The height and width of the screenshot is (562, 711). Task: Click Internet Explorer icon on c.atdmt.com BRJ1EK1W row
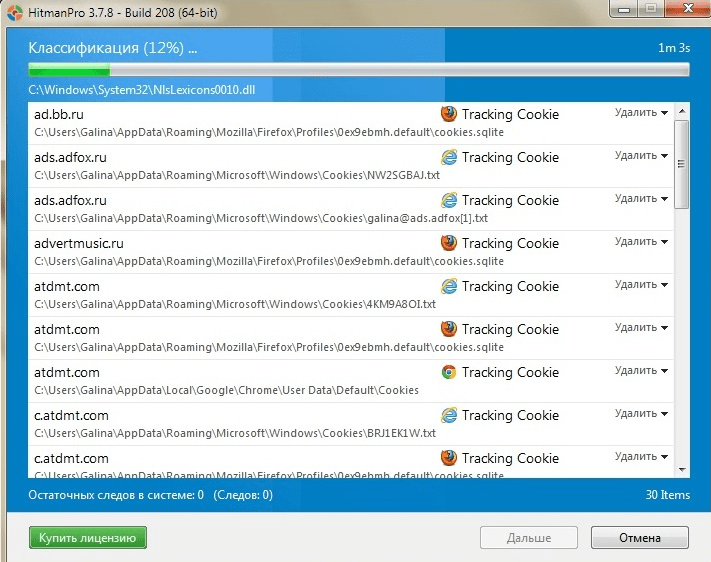pyautogui.click(x=449, y=415)
